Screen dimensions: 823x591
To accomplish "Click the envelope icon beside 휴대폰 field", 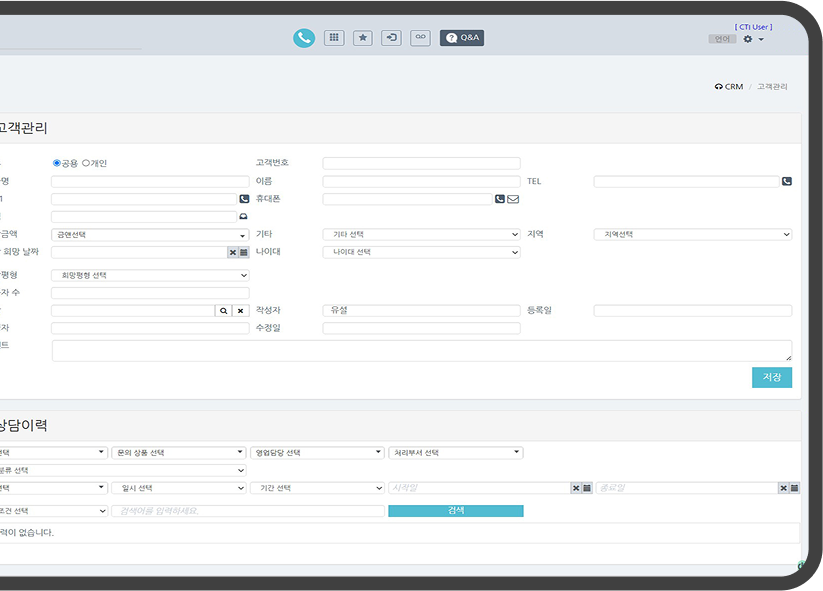I will (513, 199).
